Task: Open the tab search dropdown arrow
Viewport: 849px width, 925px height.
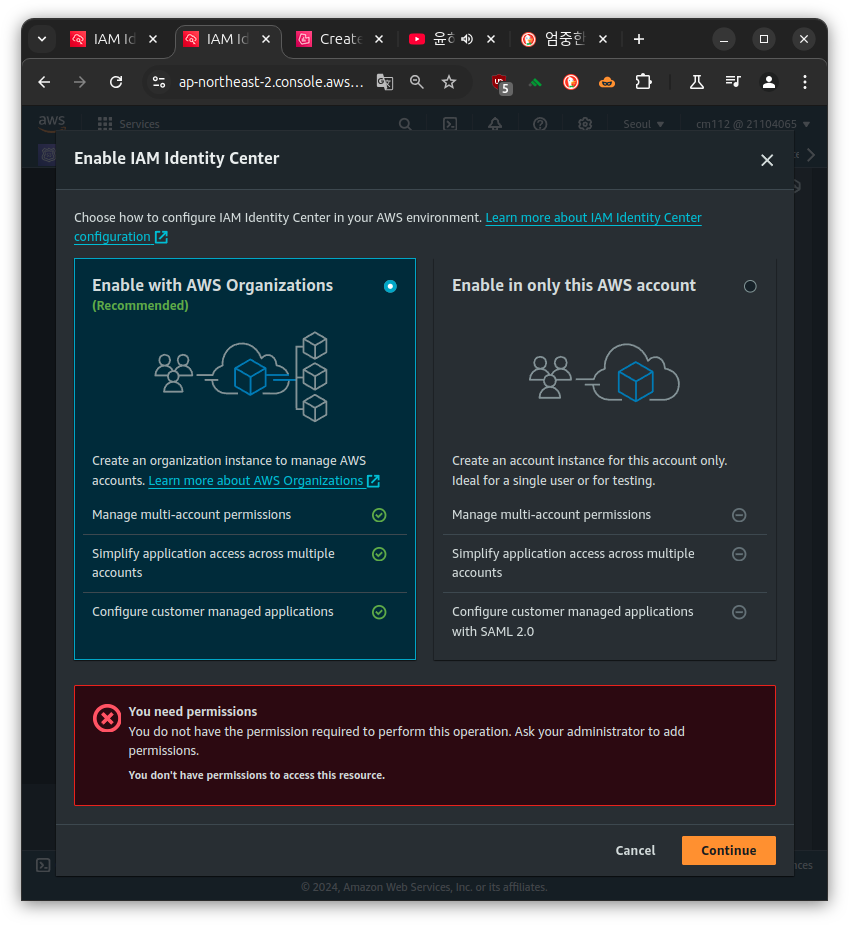Action: [x=42, y=39]
